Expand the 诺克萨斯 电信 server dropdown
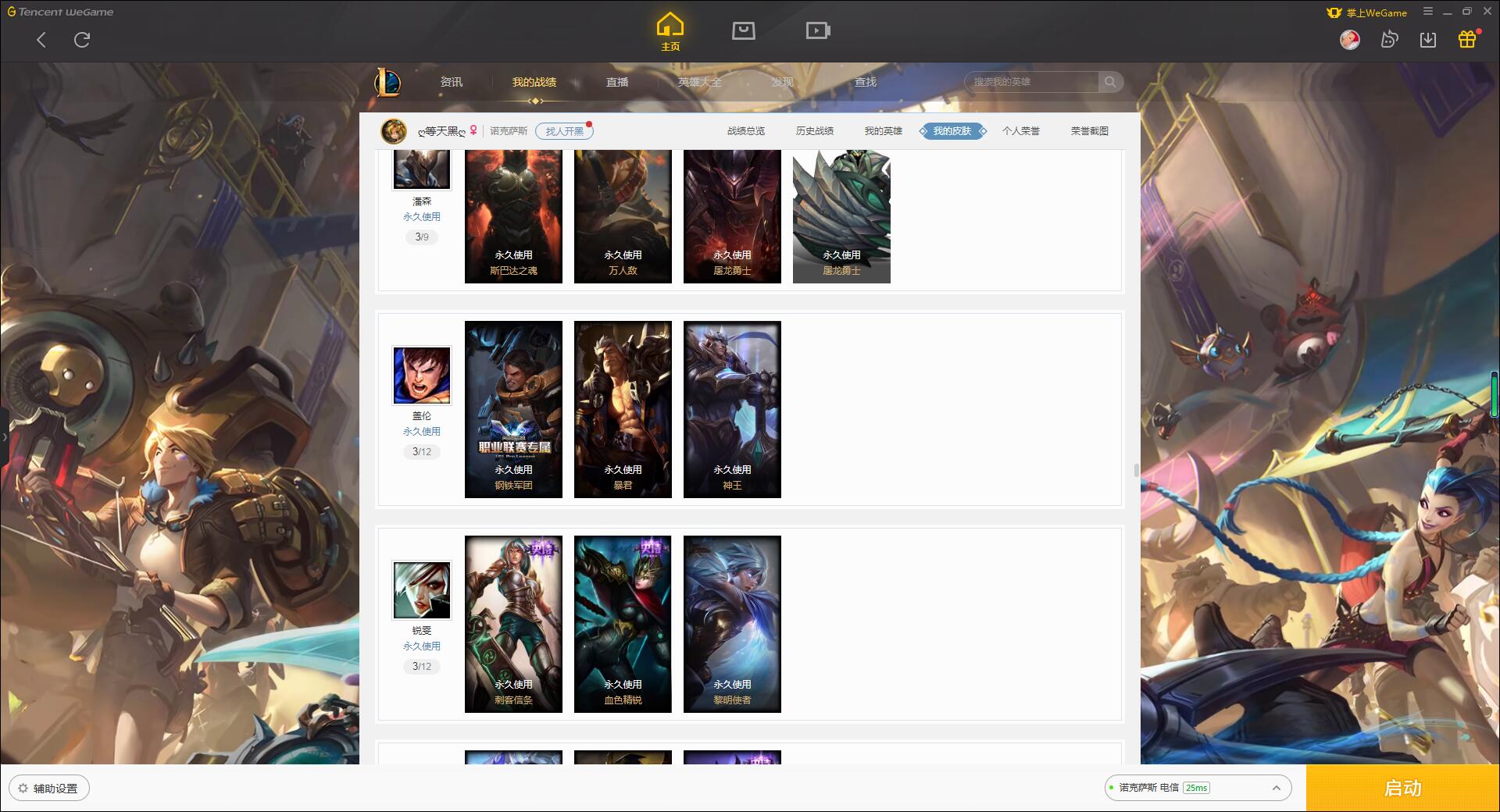1500x812 pixels. [1197, 788]
